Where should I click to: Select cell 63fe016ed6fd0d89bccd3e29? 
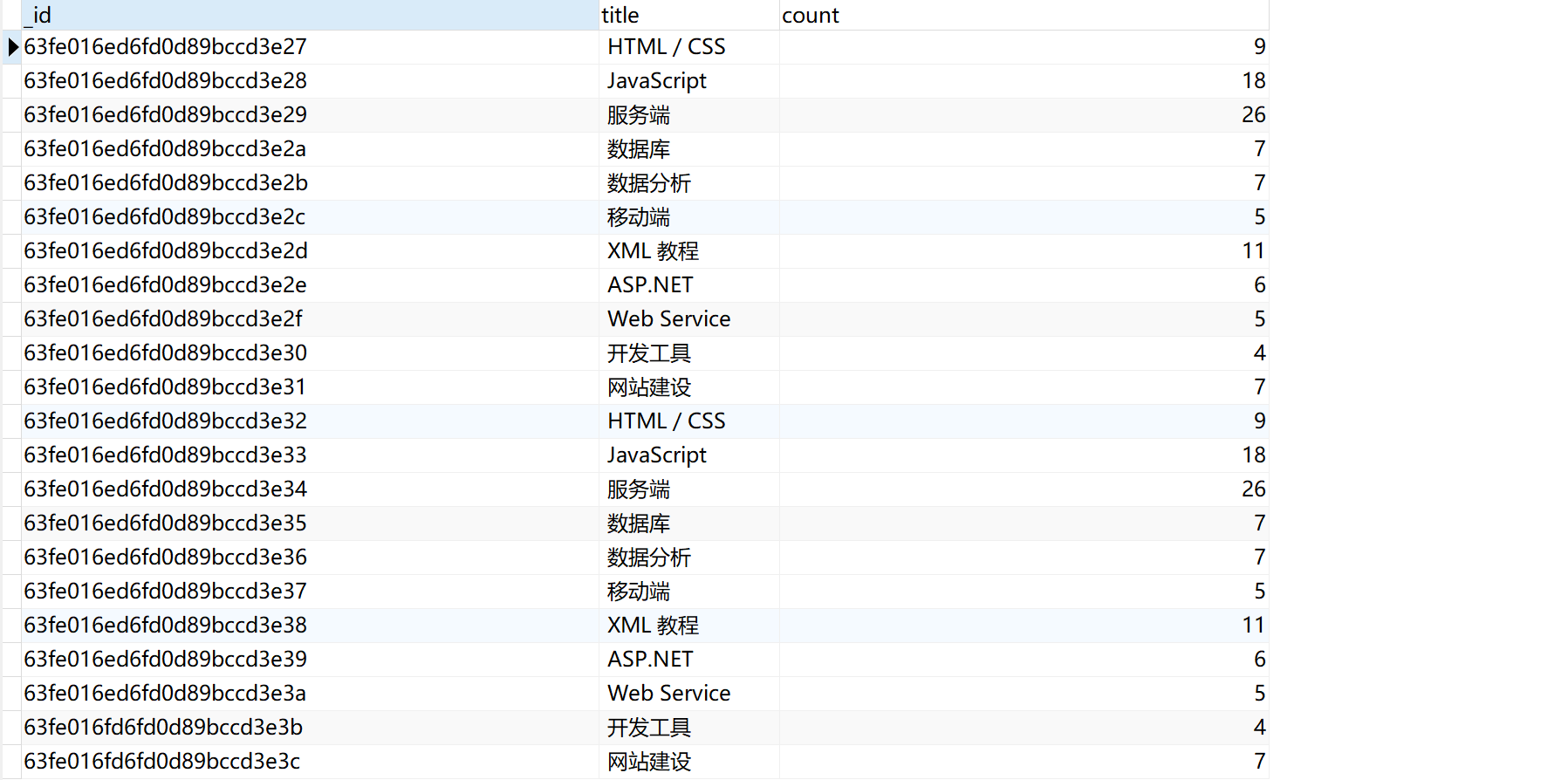(x=310, y=115)
